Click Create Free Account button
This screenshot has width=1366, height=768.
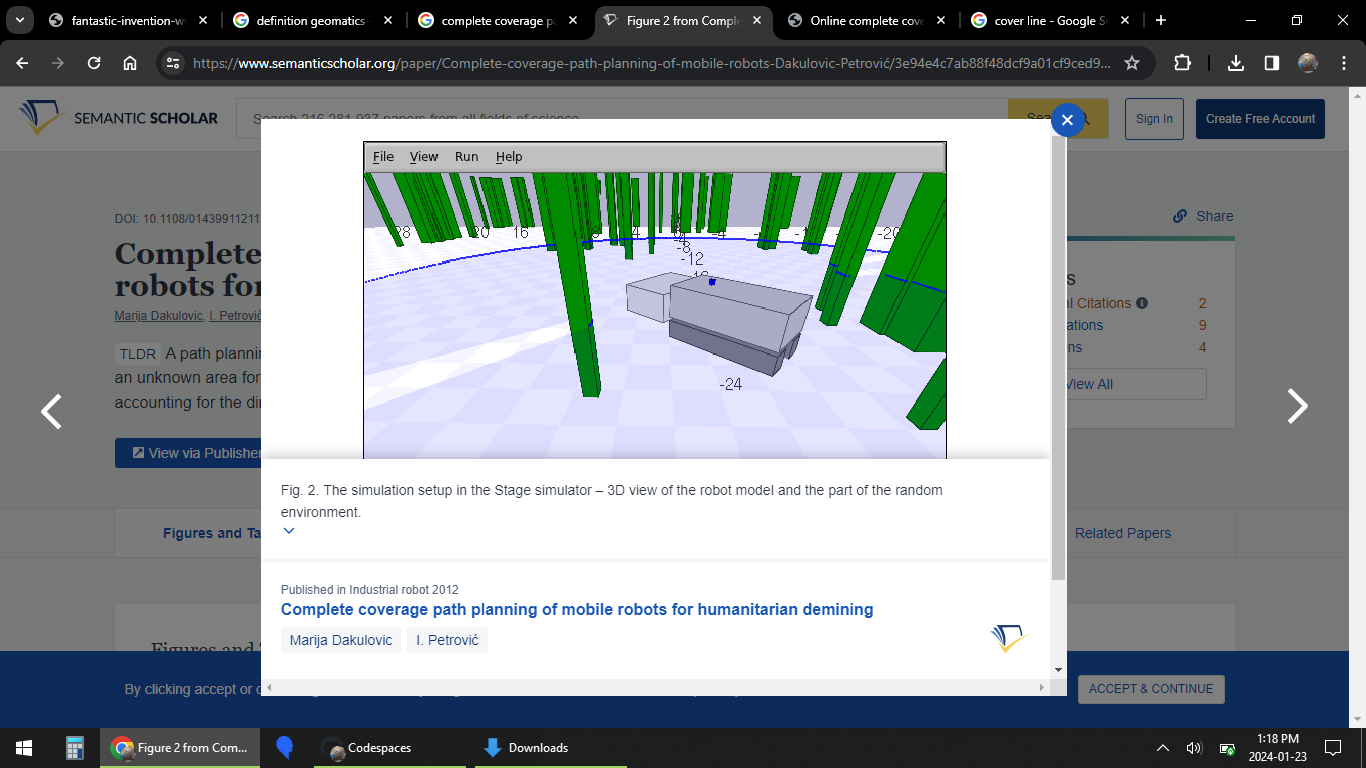(1260, 118)
